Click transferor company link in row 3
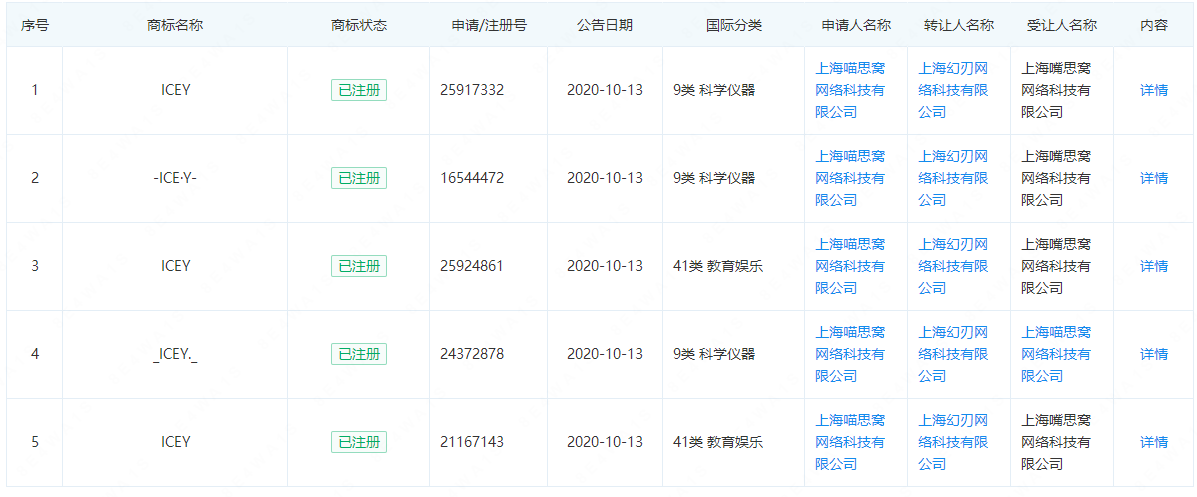Image resolution: width=1197 pixels, height=497 pixels. [953, 266]
